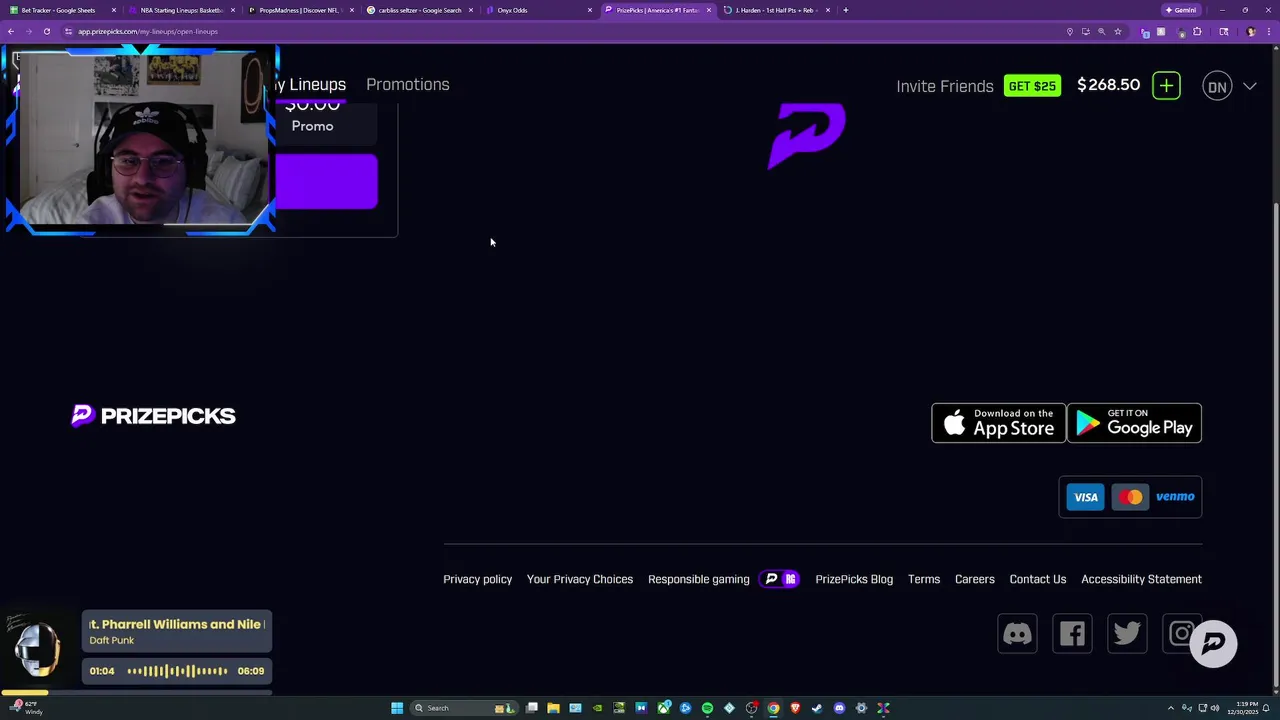The image size is (1280, 720).
Task: Click the location permission icon in address bar
Action: (x=1070, y=31)
